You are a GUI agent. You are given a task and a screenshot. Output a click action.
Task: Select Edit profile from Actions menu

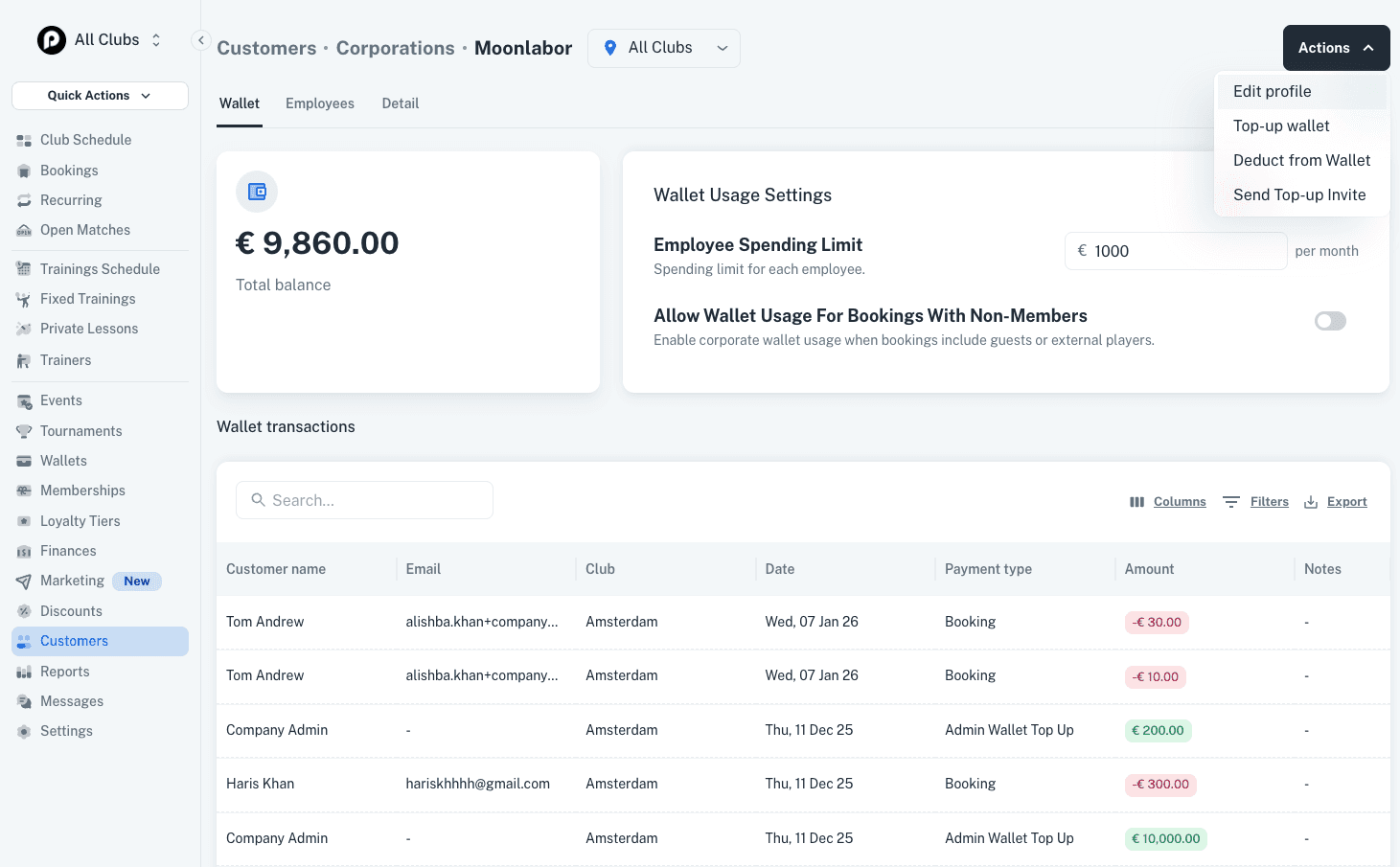1301,92
